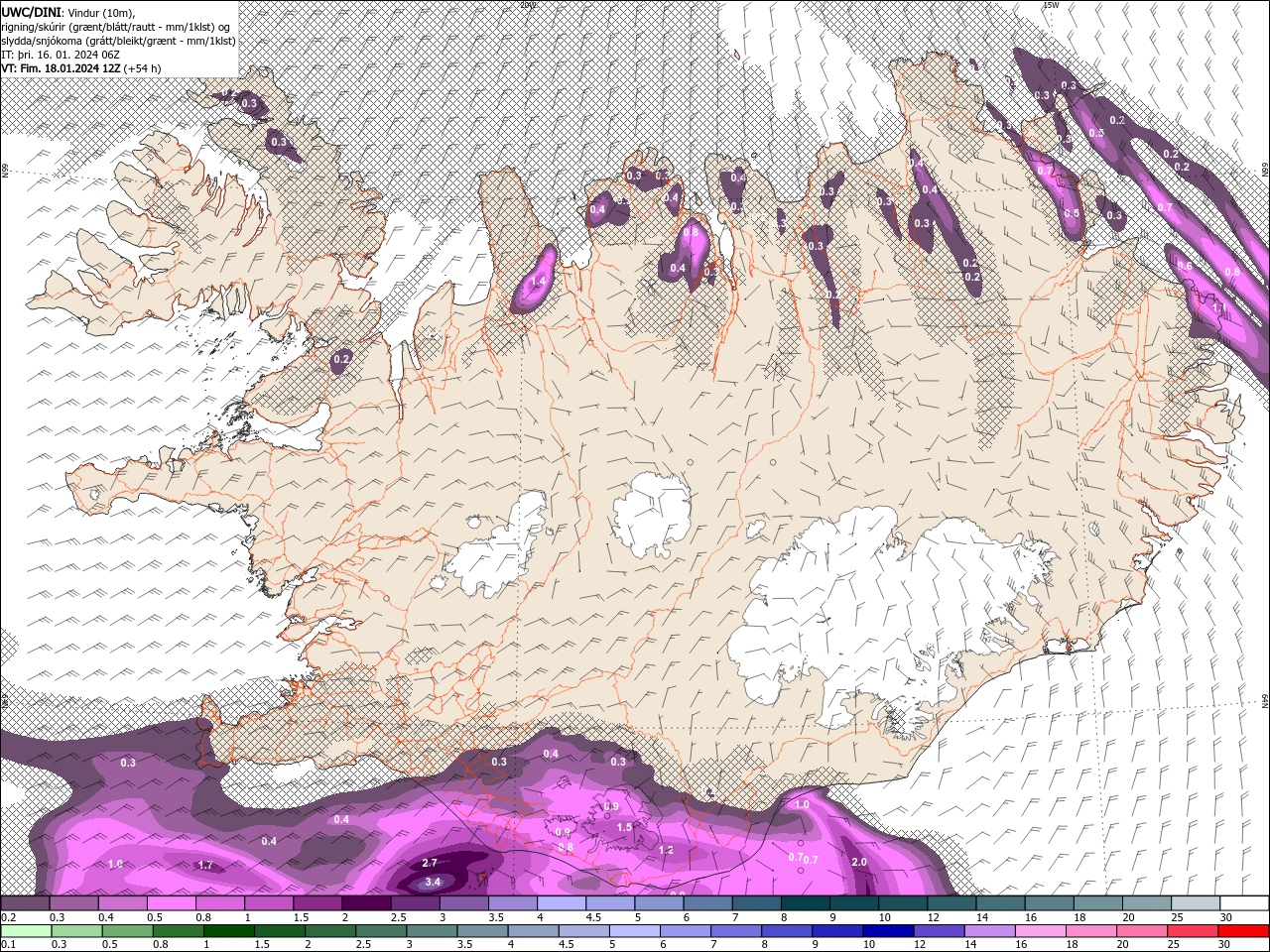Click the '66N' latitude label on the right edge
1270x952 pixels.
[1265, 171]
